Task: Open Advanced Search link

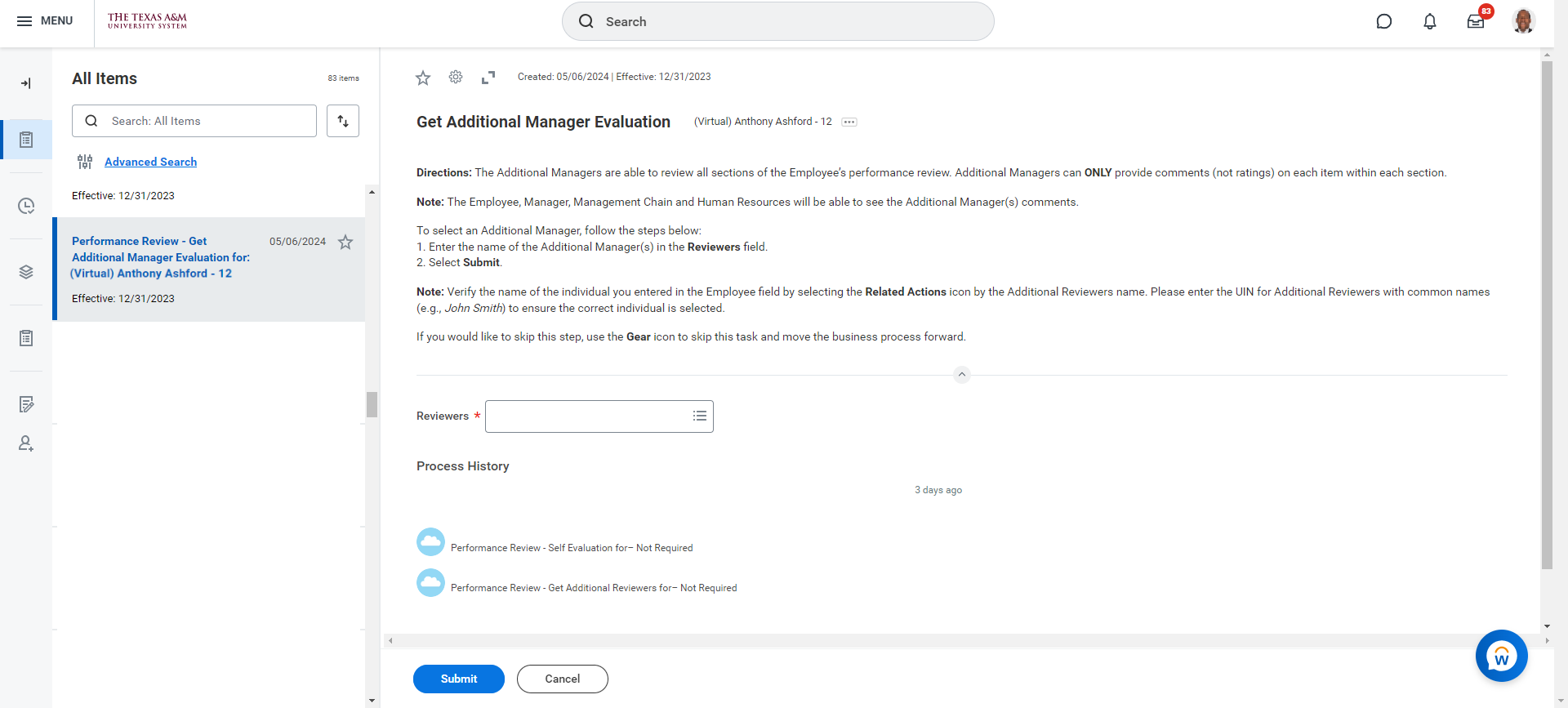Action: [x=150, y=162]
